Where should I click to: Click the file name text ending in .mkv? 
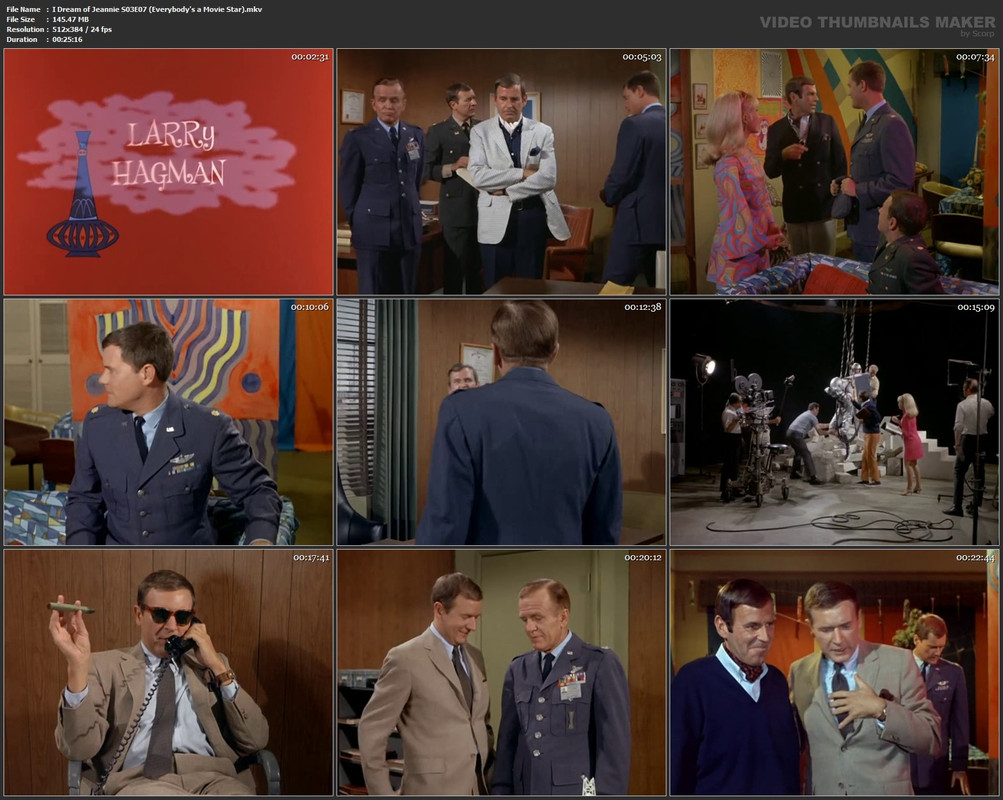[157, 10]
